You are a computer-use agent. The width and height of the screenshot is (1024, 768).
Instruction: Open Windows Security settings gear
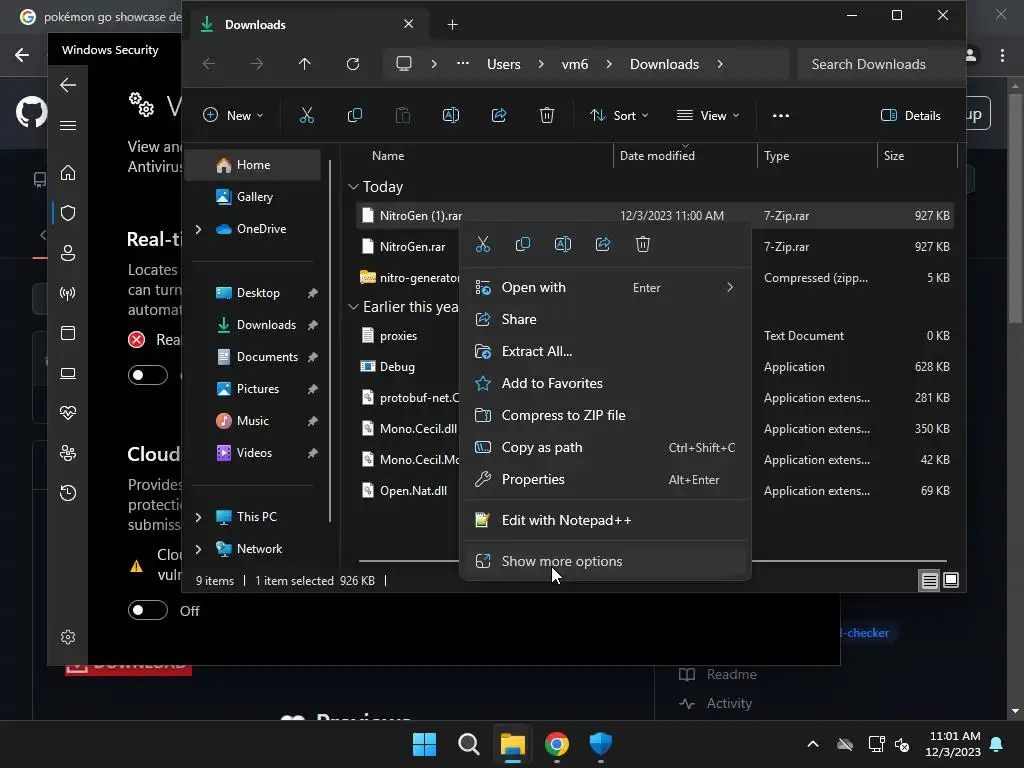click(x=68, y=637)
